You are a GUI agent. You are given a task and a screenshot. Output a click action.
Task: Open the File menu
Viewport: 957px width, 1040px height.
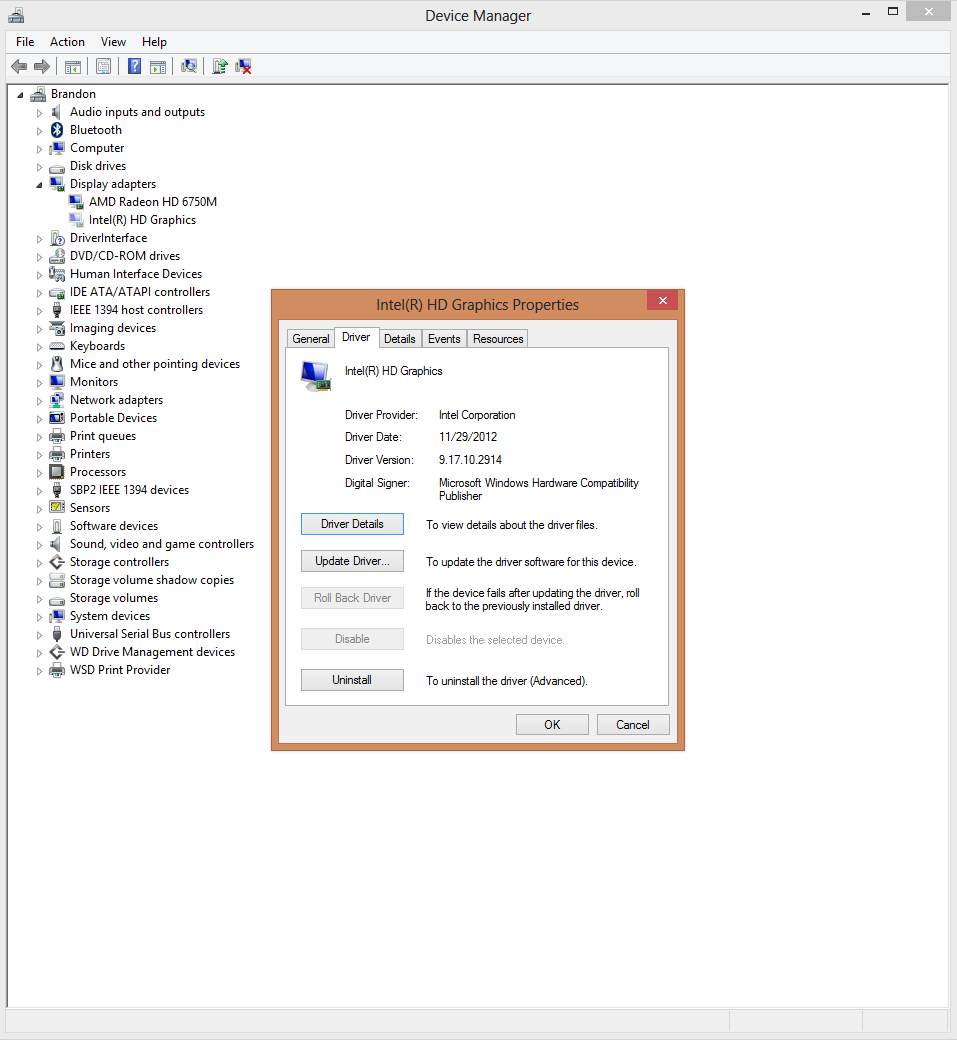(x=25, y=42)
